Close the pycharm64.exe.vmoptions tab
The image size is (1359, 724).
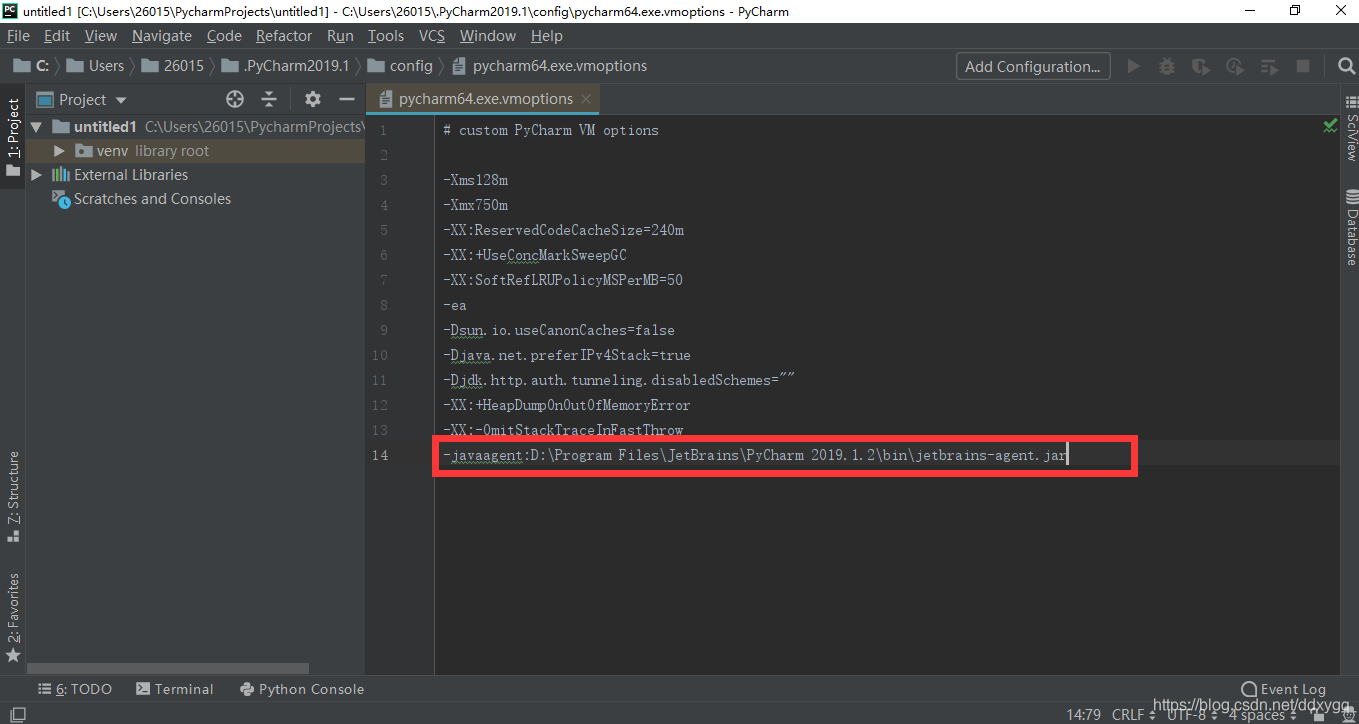(586, 99)
